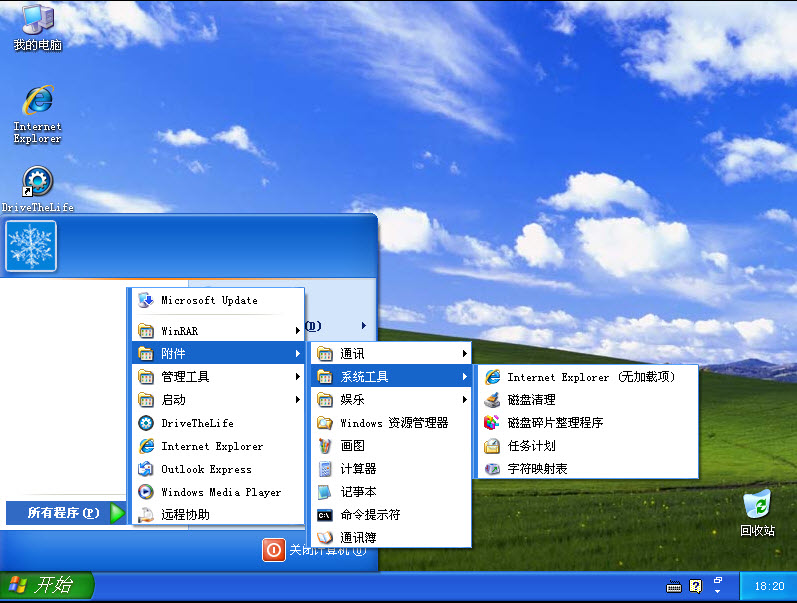Image resolution: width=797 pixels, height=603 pixels.
Task: Expand the 系统工具 submenu arrow
Action: click(x=465, y=377)
